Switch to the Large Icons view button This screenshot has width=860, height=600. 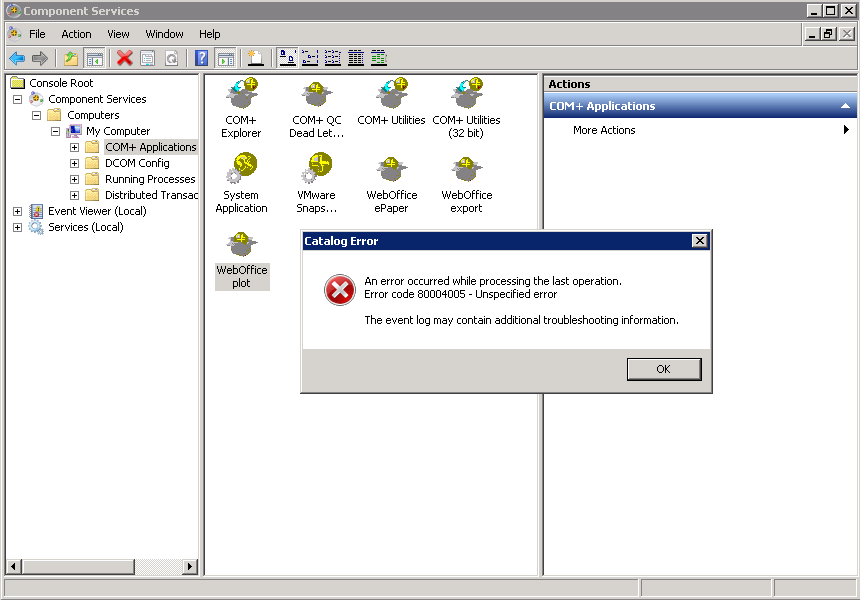point(287,58)
